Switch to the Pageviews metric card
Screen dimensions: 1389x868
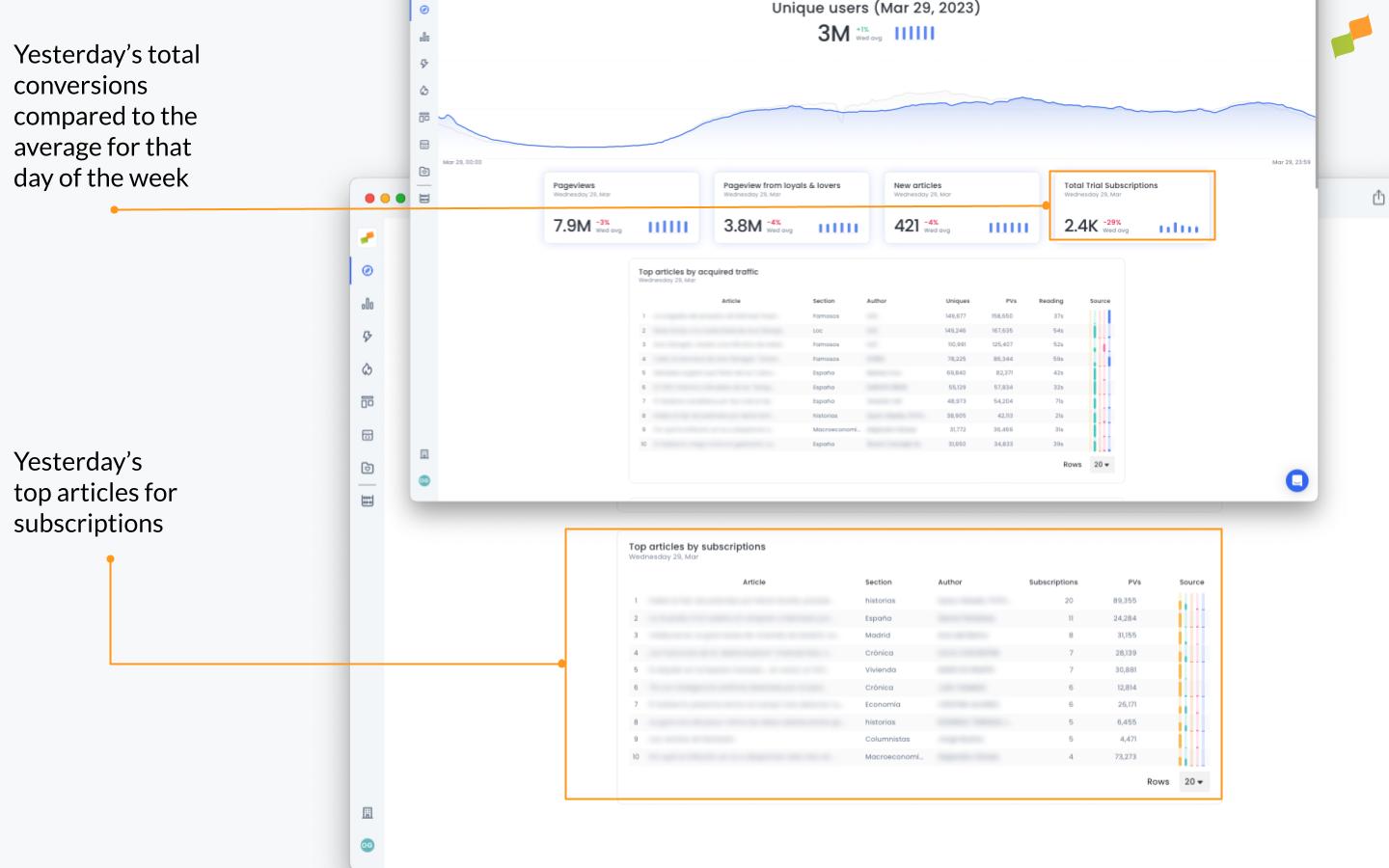tap(621, 207)
